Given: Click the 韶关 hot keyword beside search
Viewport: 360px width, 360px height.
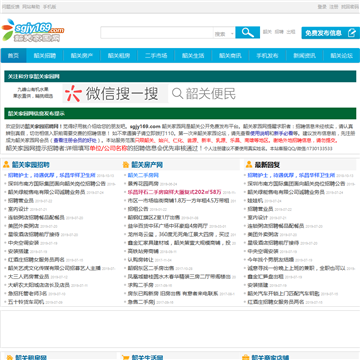Looking at the screenshot, I should [267, 32].
